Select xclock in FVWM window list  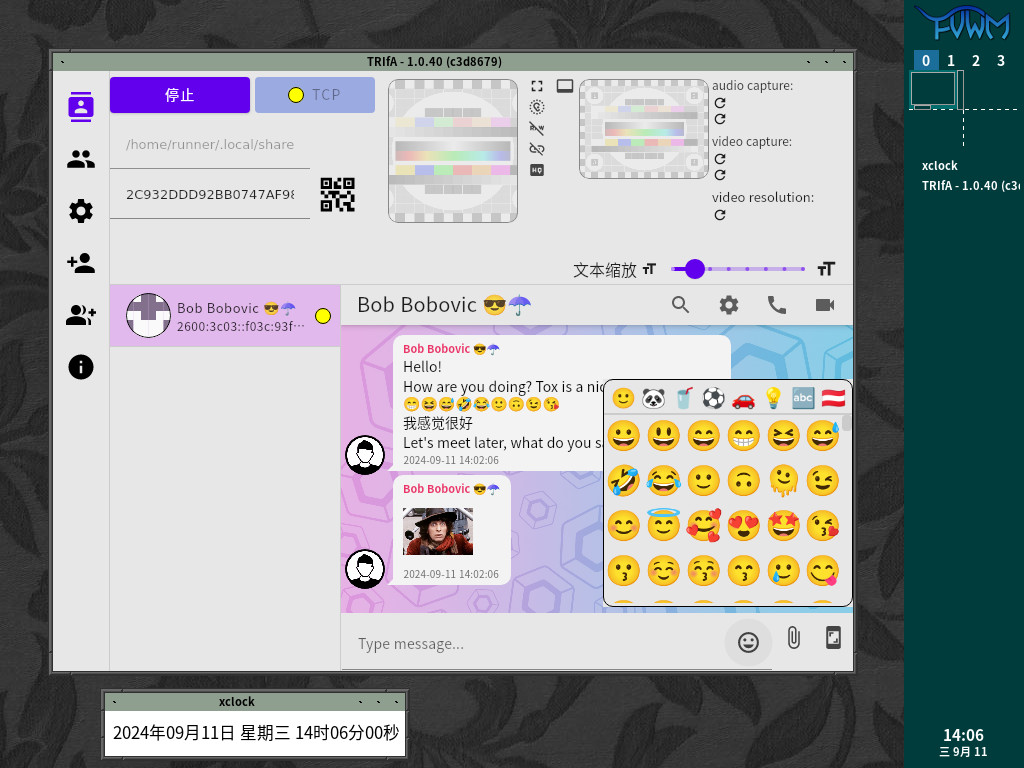pos(940,166)
